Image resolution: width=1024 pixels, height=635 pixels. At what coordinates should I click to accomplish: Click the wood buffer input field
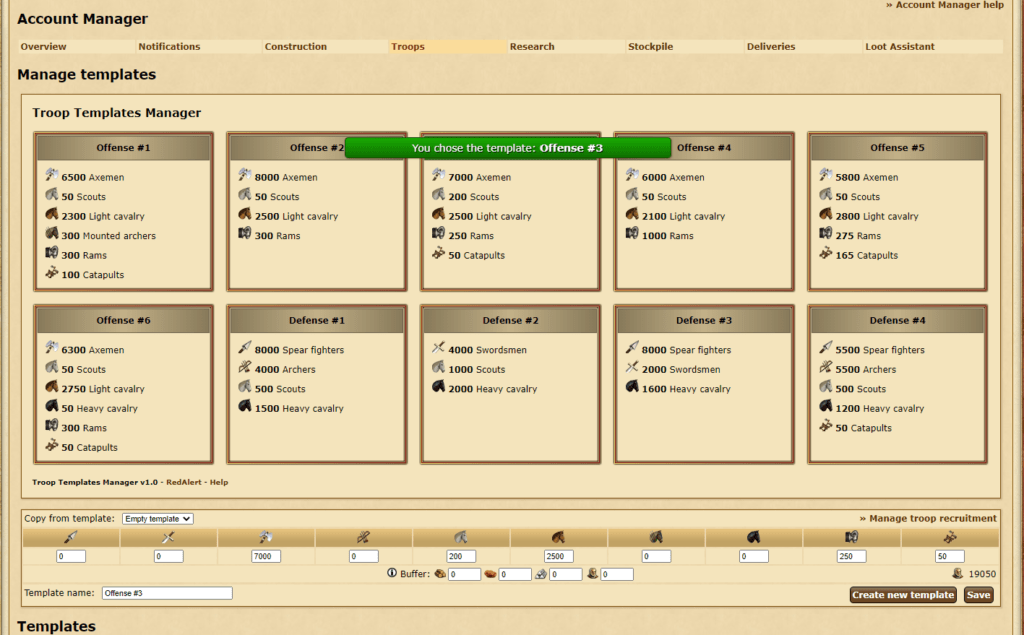click(464, 574)
